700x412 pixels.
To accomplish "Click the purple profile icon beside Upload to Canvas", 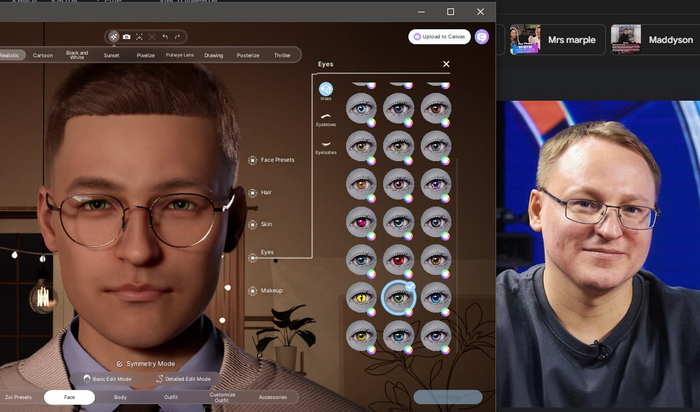I will [482, 37].
